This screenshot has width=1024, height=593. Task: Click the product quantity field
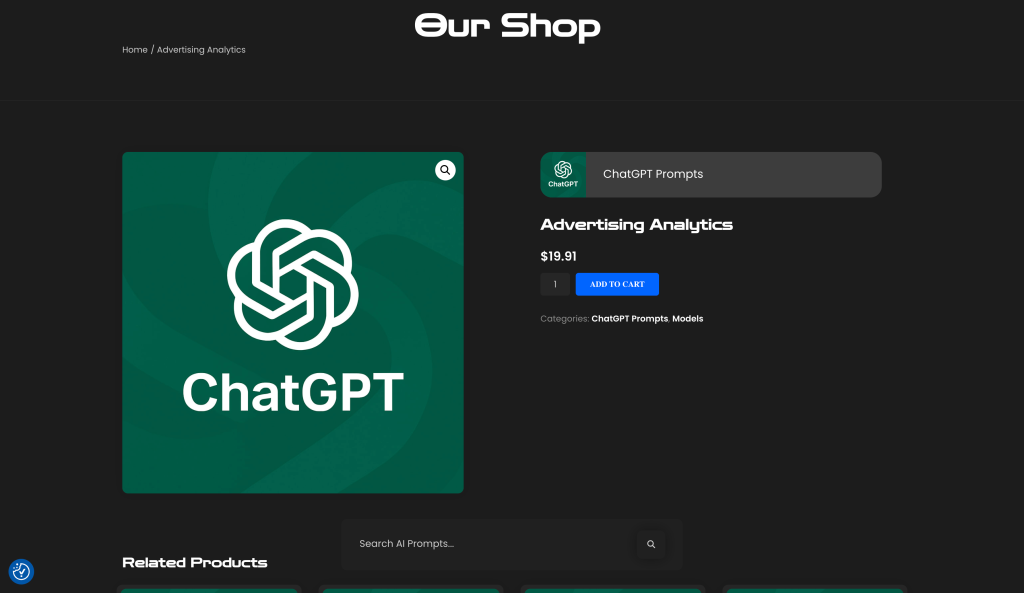click(x=555, y=284)
